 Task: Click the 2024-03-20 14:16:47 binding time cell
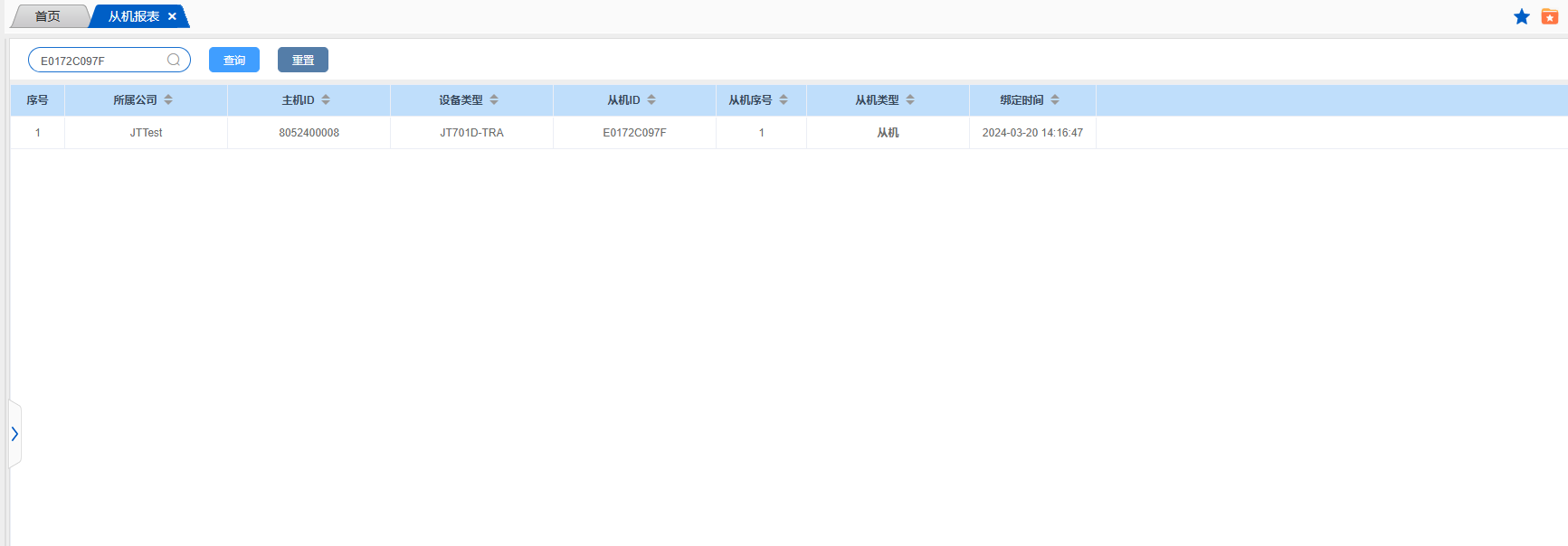click(x=1032, y=133)
